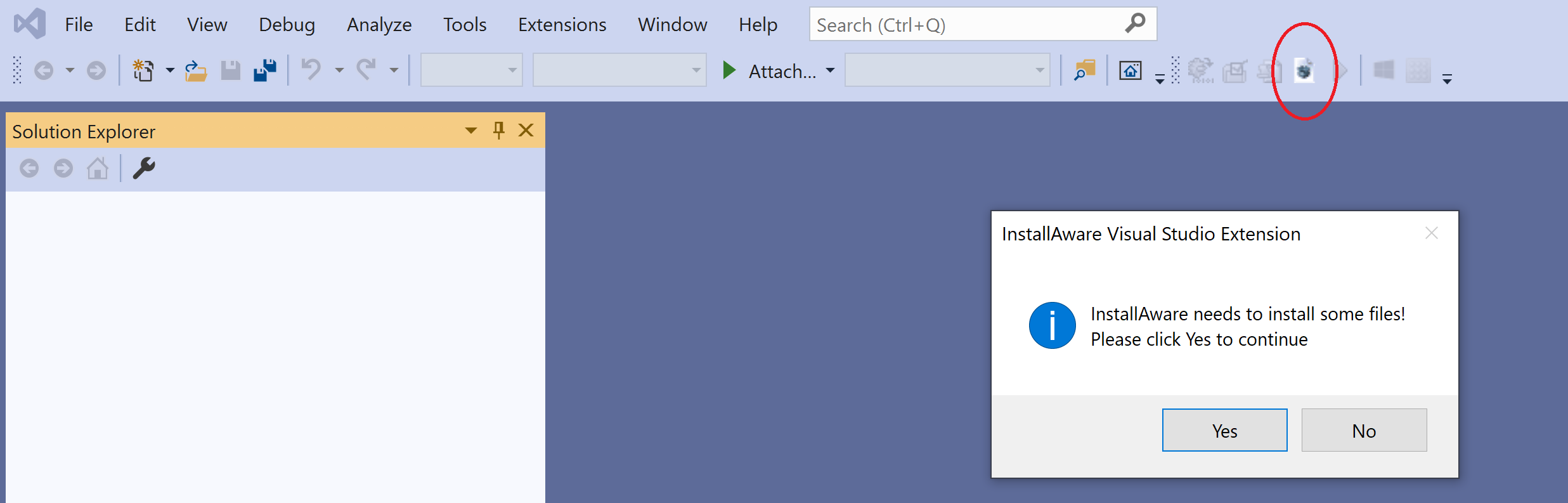This screenshot has height=503, width=1568.
Task: Click the home window toolbar icon
Action: click(x=1131, y=70)
